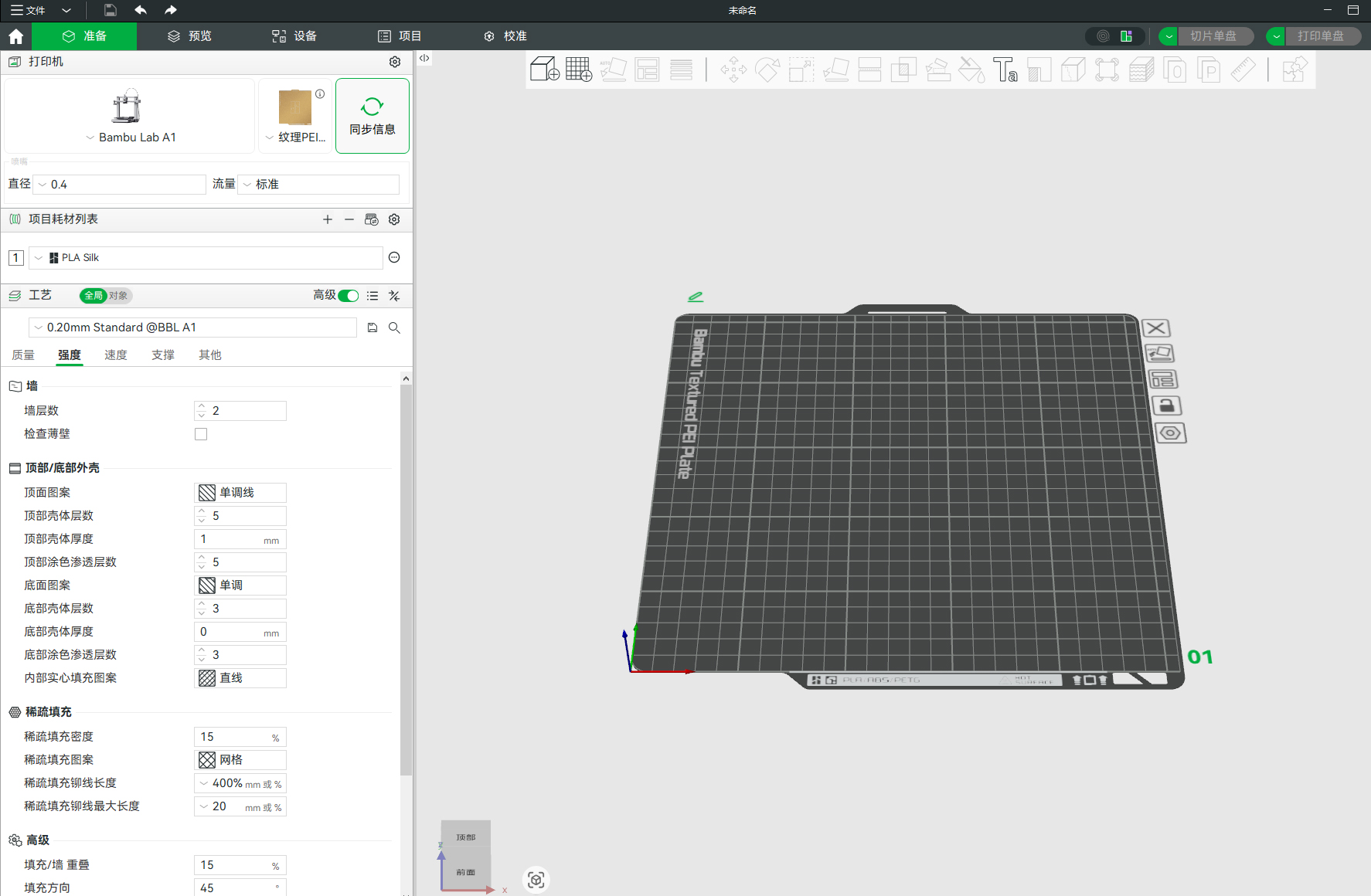
Task: Switch to the 设备 tab
Action: [294, 36]
